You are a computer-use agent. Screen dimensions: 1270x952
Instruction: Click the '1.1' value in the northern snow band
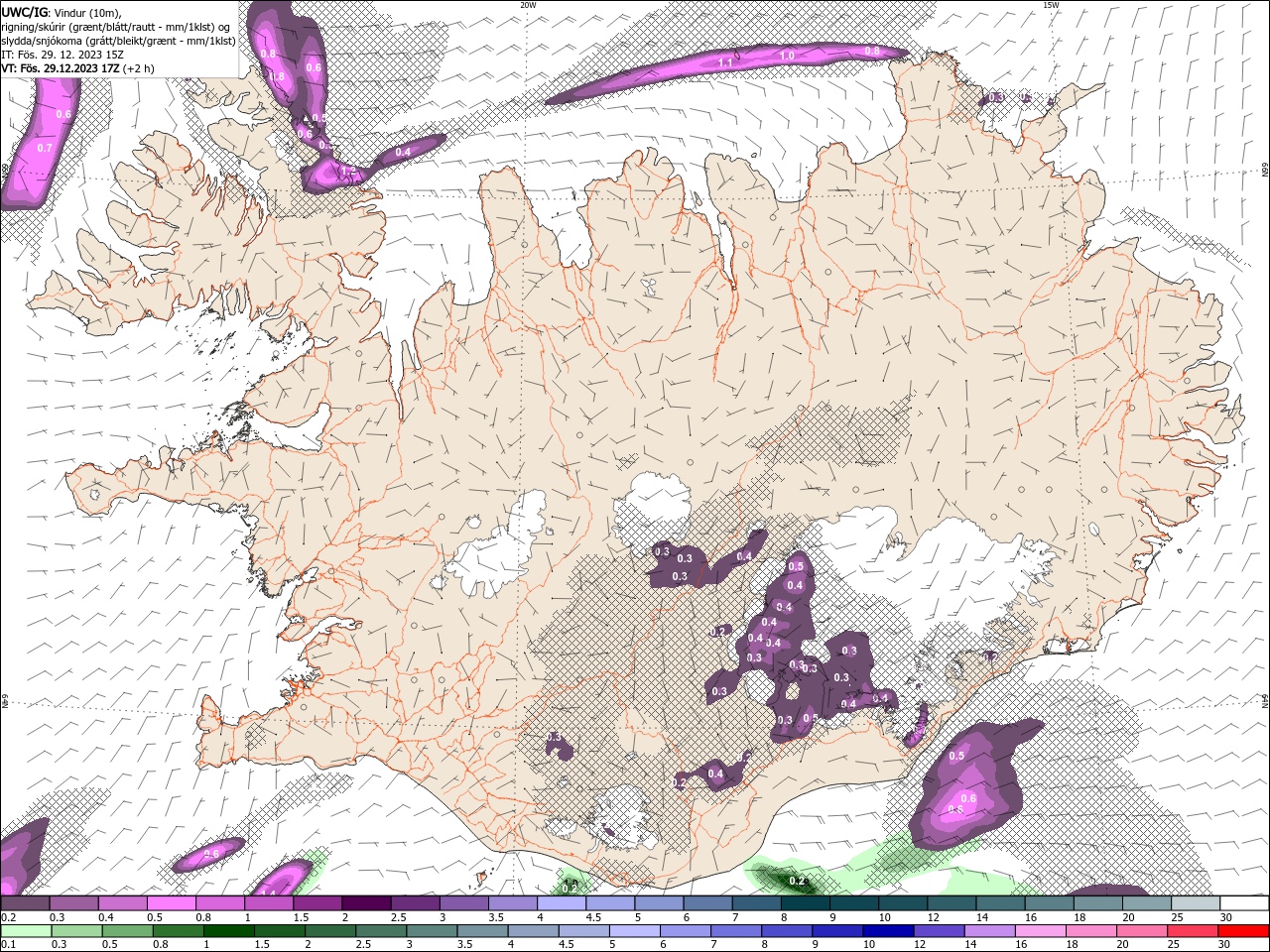[725, 63]
